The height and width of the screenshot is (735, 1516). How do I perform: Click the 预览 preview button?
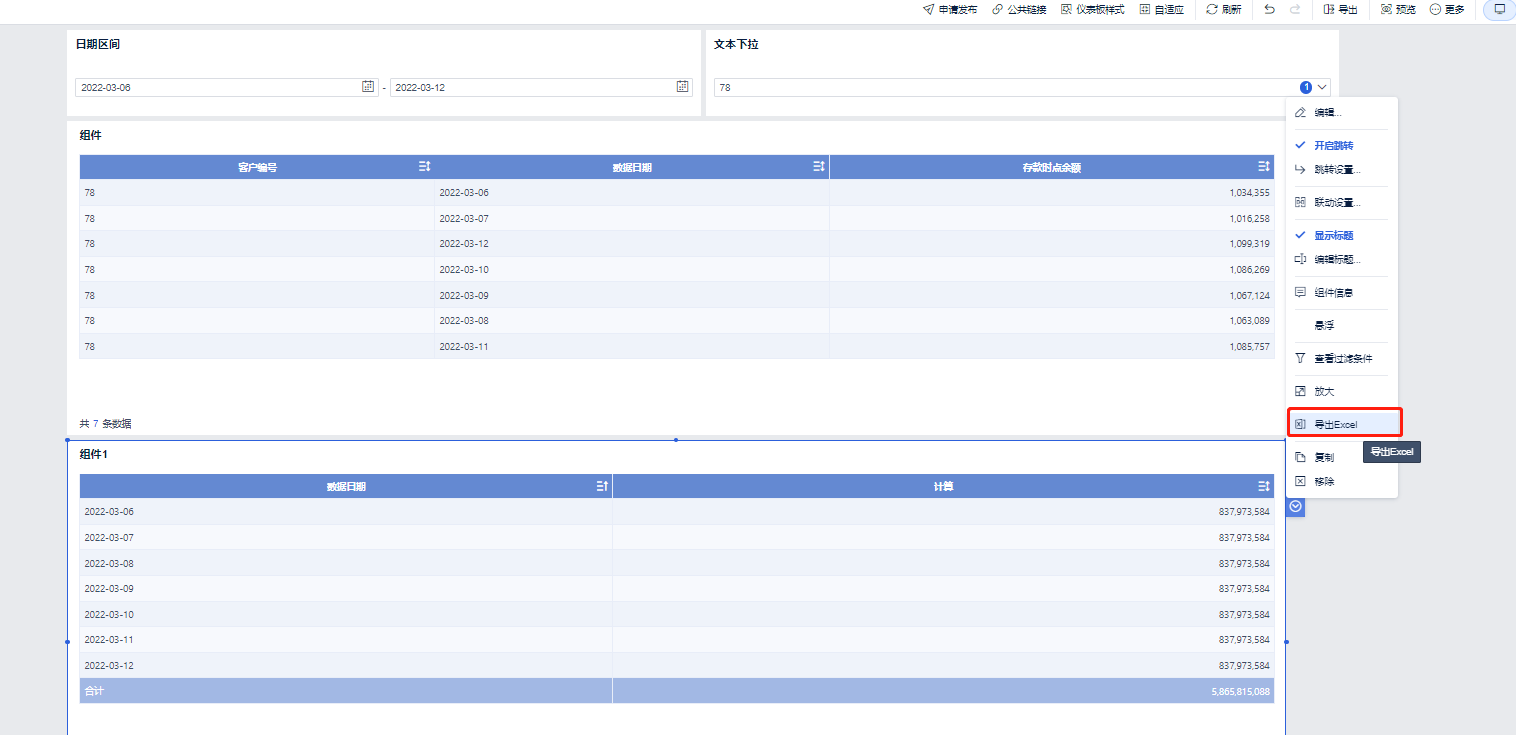point(1398,9)
